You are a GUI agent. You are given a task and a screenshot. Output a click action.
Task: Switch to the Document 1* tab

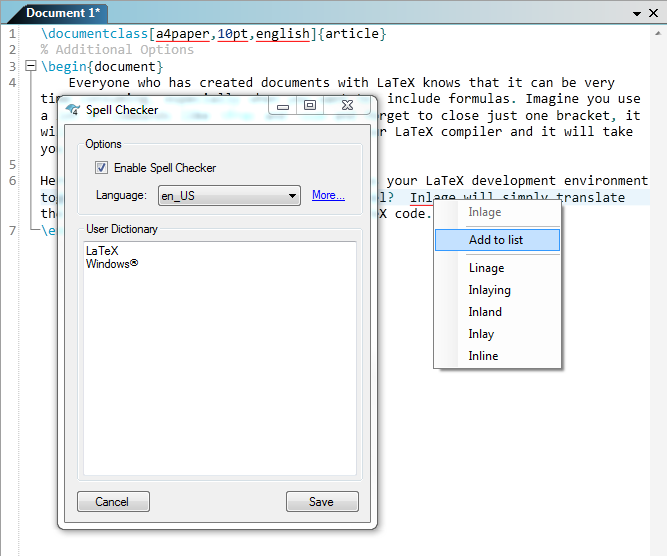coord(63,13)
